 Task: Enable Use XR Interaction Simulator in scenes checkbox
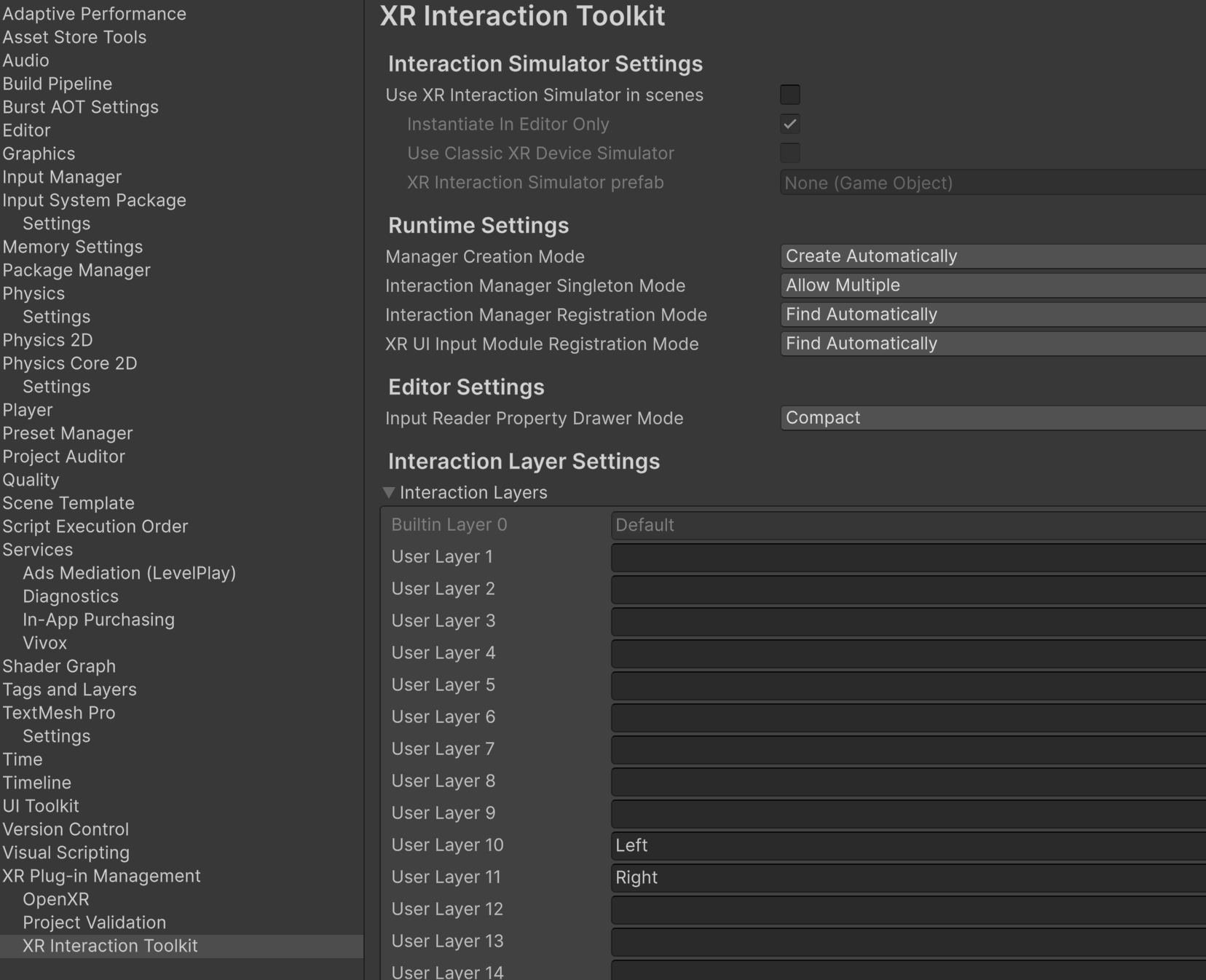coord(790,95)
